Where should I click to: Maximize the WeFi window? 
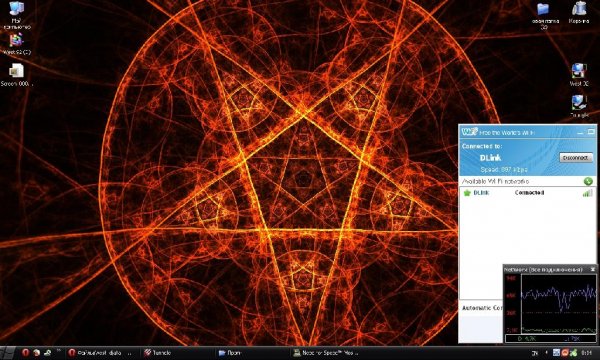point(591,132)
